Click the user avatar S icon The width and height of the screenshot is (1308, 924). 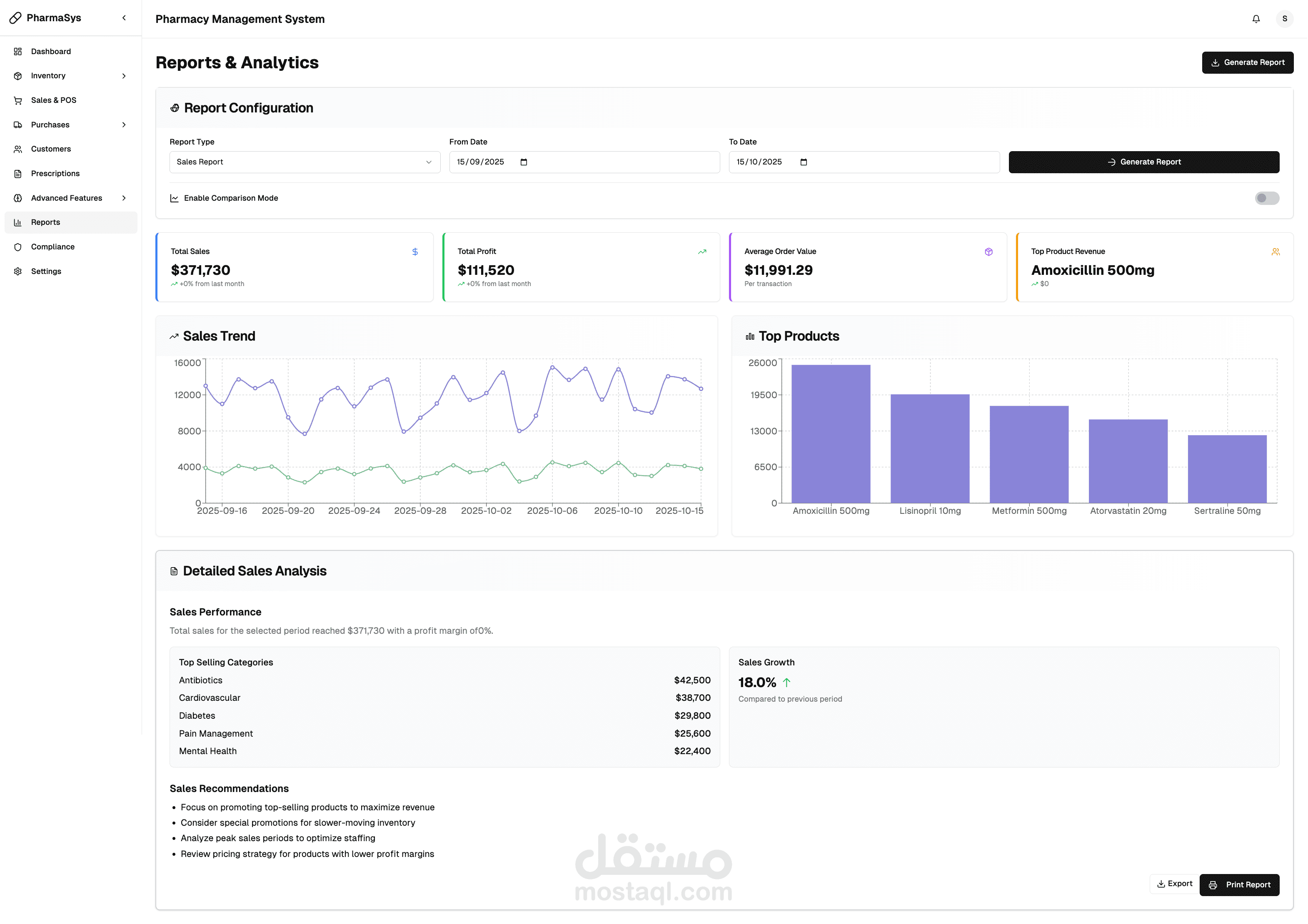coord(1284,19)
